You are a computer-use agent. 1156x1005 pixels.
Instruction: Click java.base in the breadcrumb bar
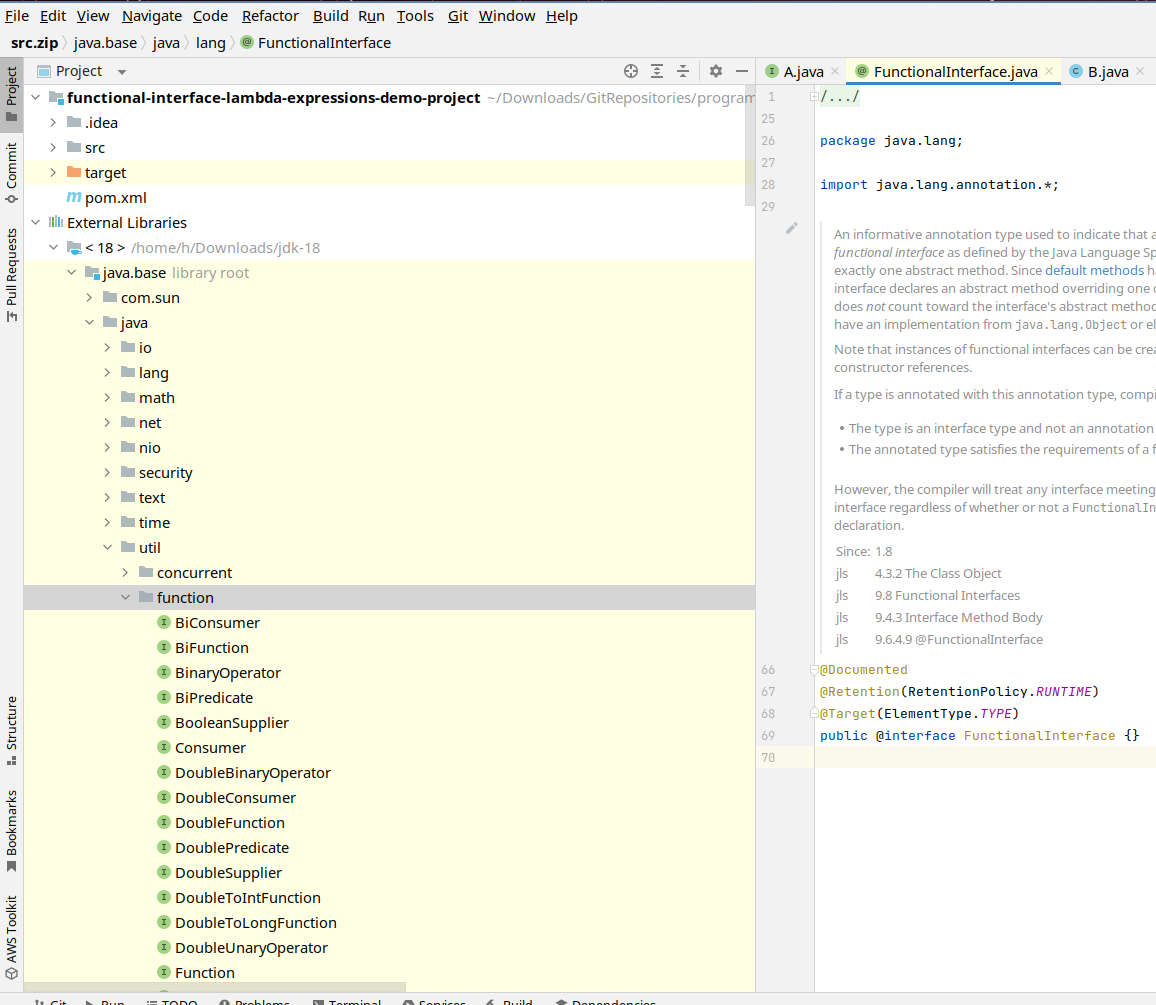[x=105, y=43]
